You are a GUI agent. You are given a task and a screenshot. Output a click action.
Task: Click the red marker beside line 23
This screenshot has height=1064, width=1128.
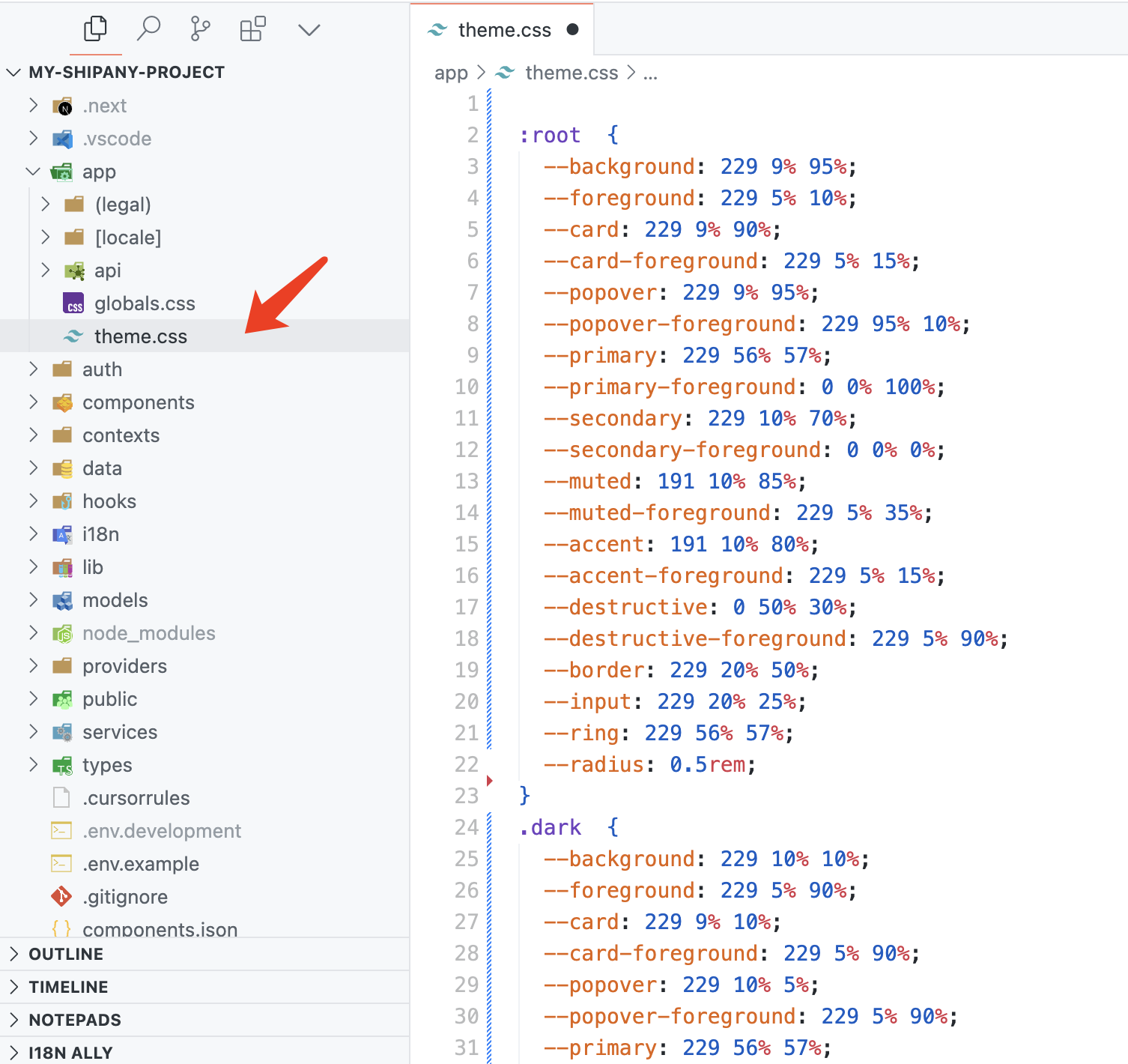click(x=489, y=781)
